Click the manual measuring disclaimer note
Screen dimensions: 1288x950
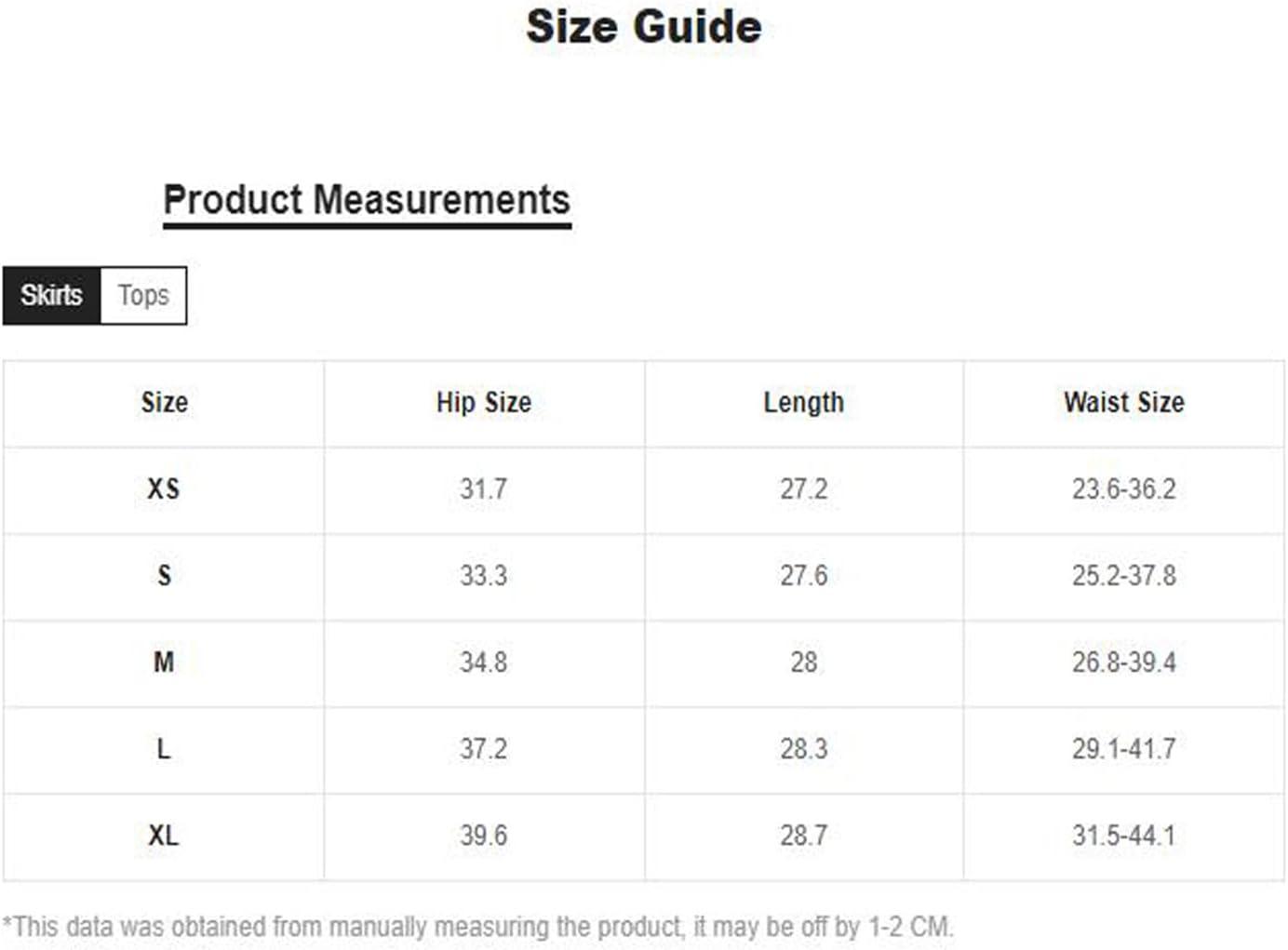[x=478, y=927]
